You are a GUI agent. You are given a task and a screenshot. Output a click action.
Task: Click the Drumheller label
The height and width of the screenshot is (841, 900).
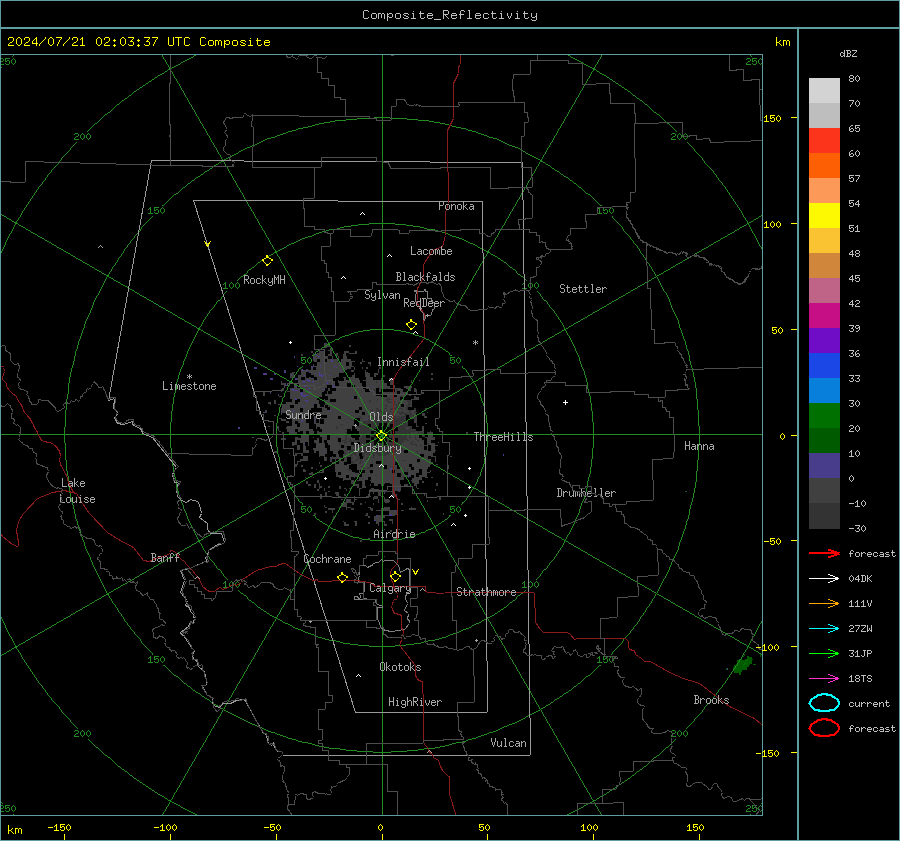(x=586, y=493)
